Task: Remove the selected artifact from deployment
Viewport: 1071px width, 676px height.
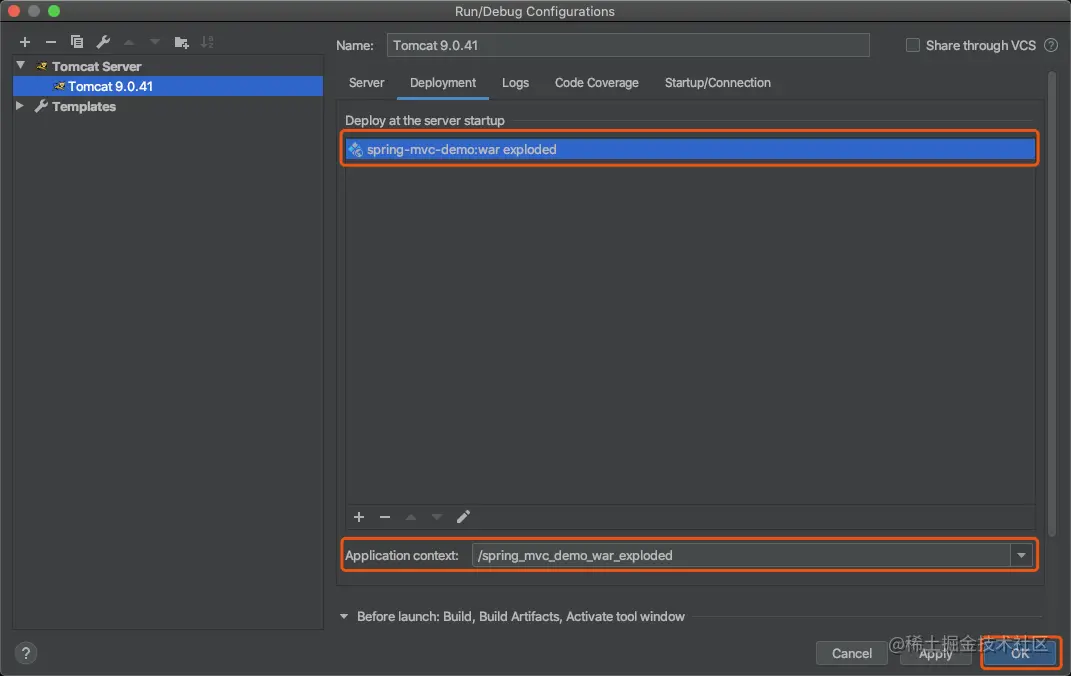Action: (x=385, y=517)
